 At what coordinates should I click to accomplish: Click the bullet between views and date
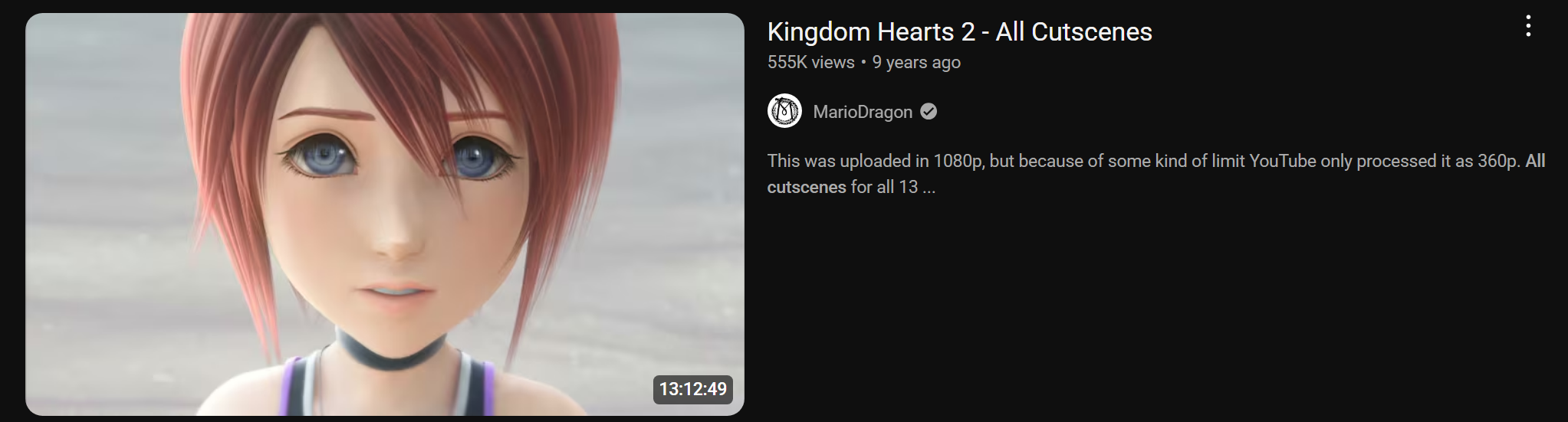click(863, 62)
